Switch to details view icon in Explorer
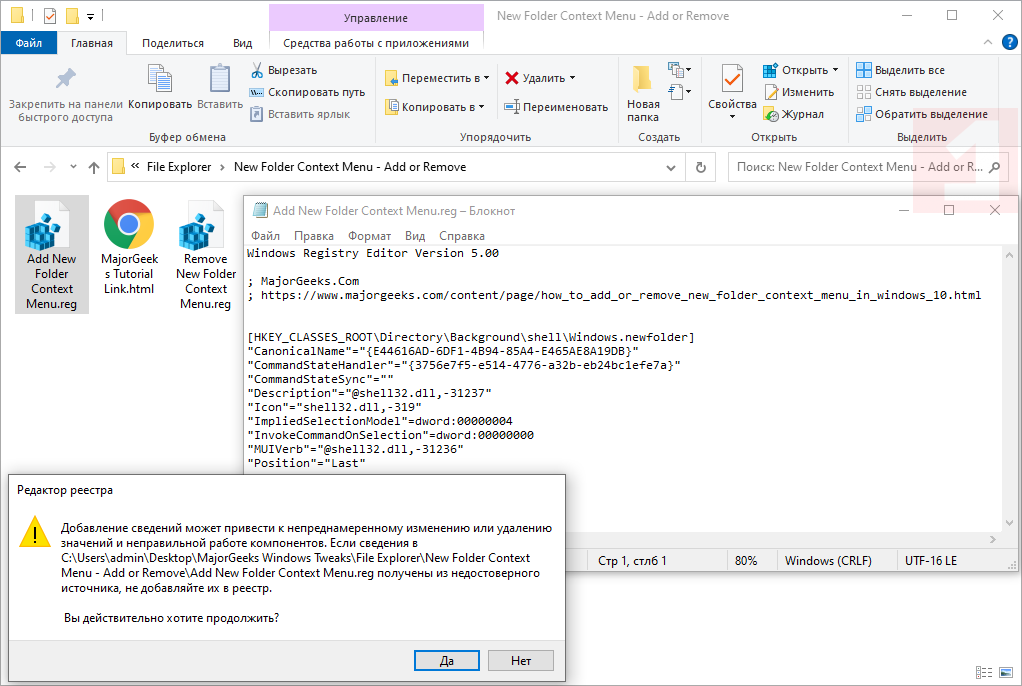The width and height of the screenshot is (1022, 686). tap(984, 672)
